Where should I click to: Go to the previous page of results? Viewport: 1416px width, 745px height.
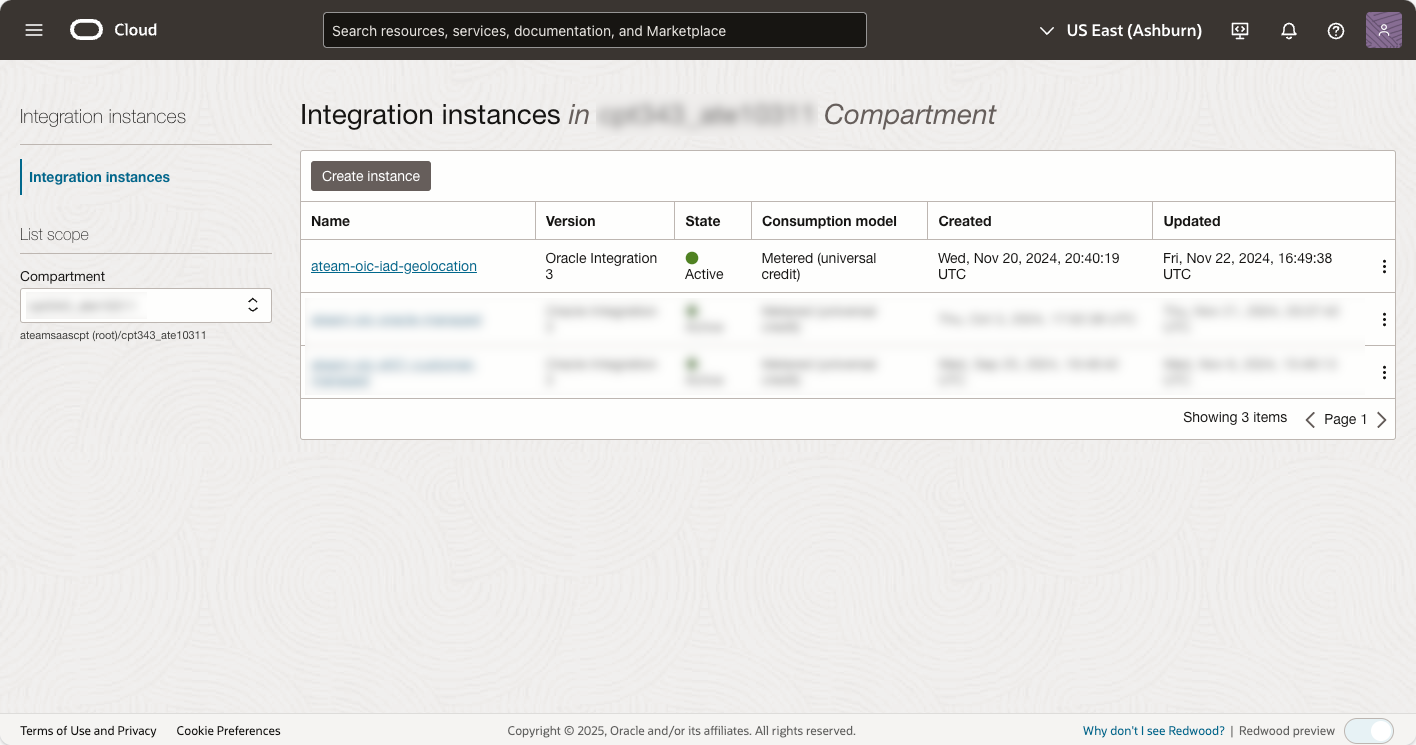click(x=1310, y=420)
